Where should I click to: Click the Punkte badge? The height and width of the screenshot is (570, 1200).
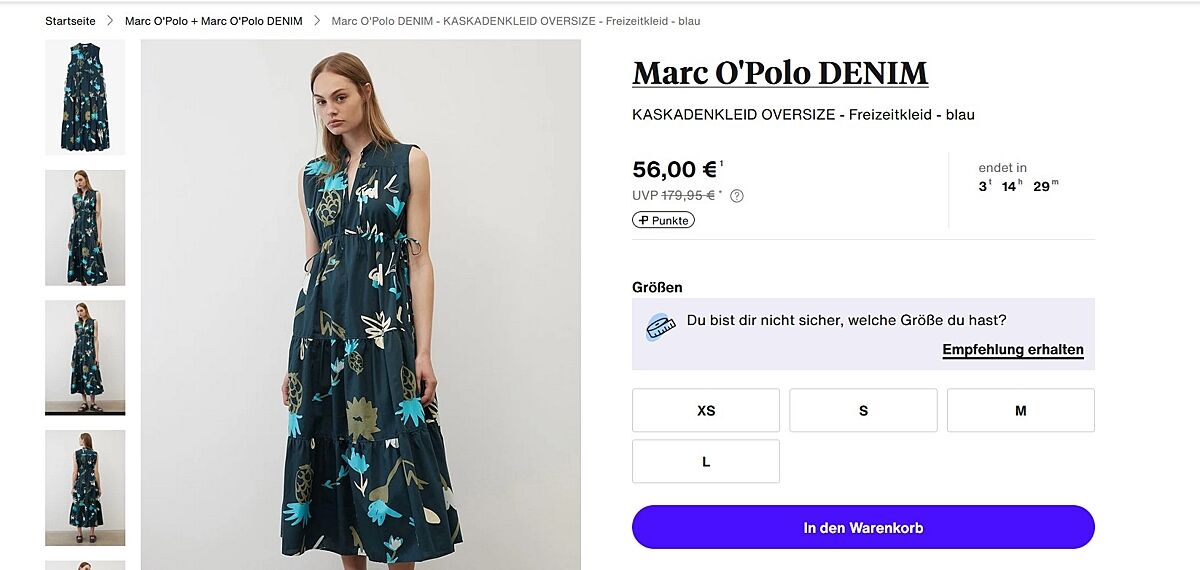(x=663, y=220)
